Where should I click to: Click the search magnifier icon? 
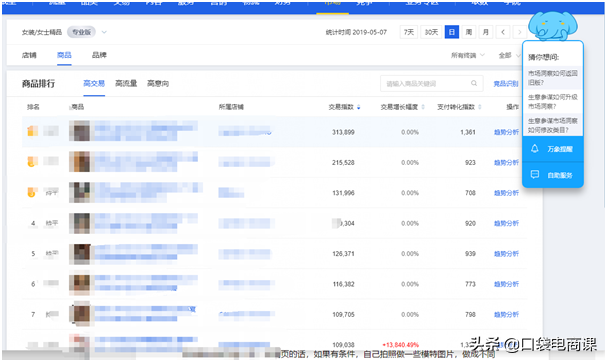pos(474,83)
